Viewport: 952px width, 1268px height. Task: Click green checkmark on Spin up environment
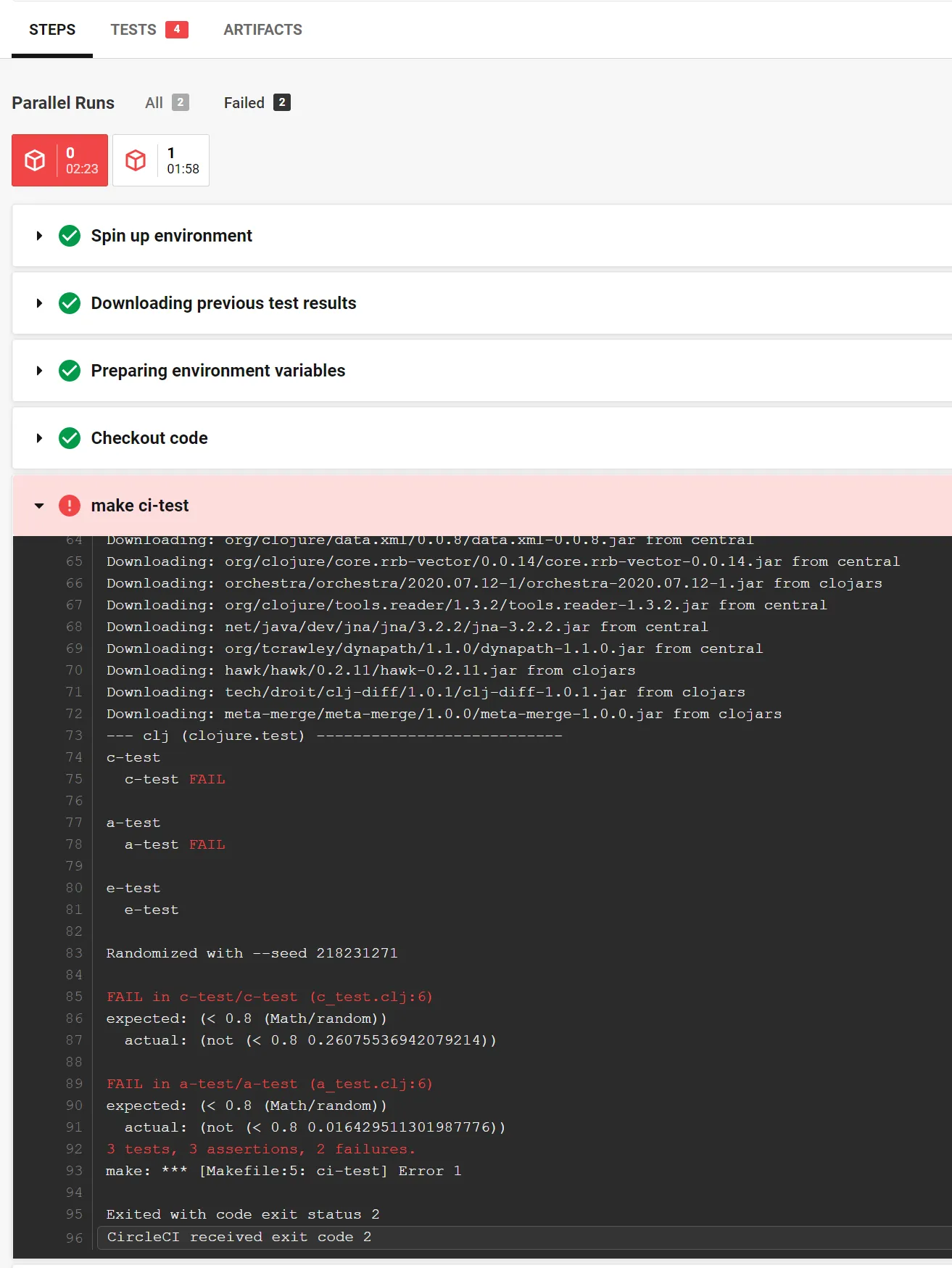pyautogui.click(x=70, y=236)
